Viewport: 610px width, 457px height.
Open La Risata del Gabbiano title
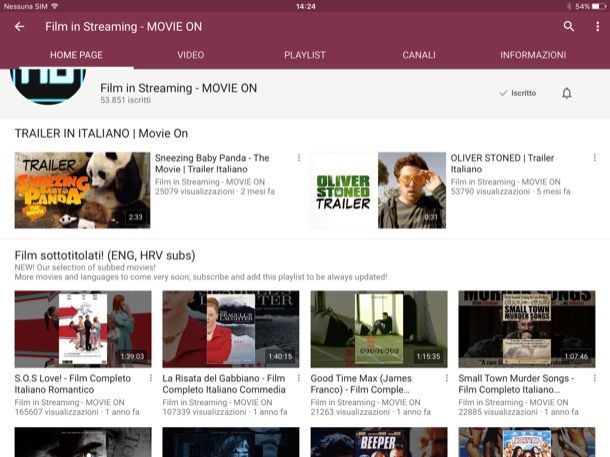(x=224, y=384)
